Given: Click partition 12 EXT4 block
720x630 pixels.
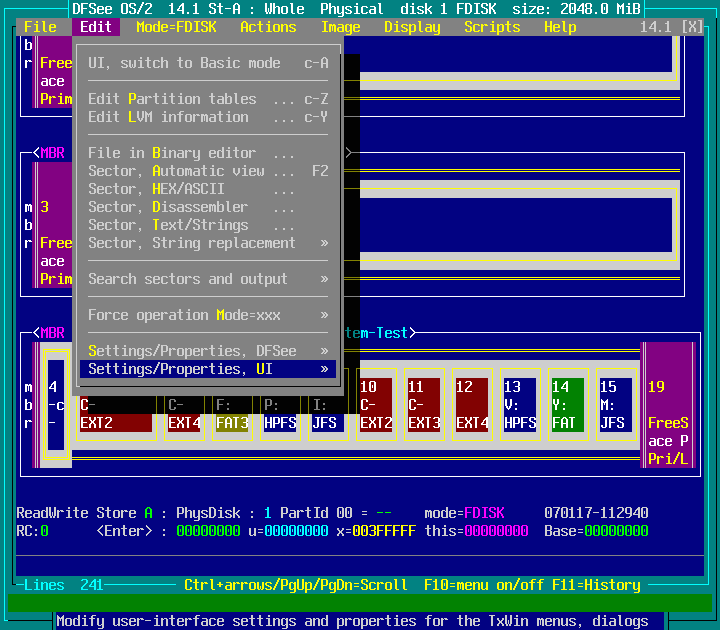Looking at the screenshot, I should (x=472, y=404).
